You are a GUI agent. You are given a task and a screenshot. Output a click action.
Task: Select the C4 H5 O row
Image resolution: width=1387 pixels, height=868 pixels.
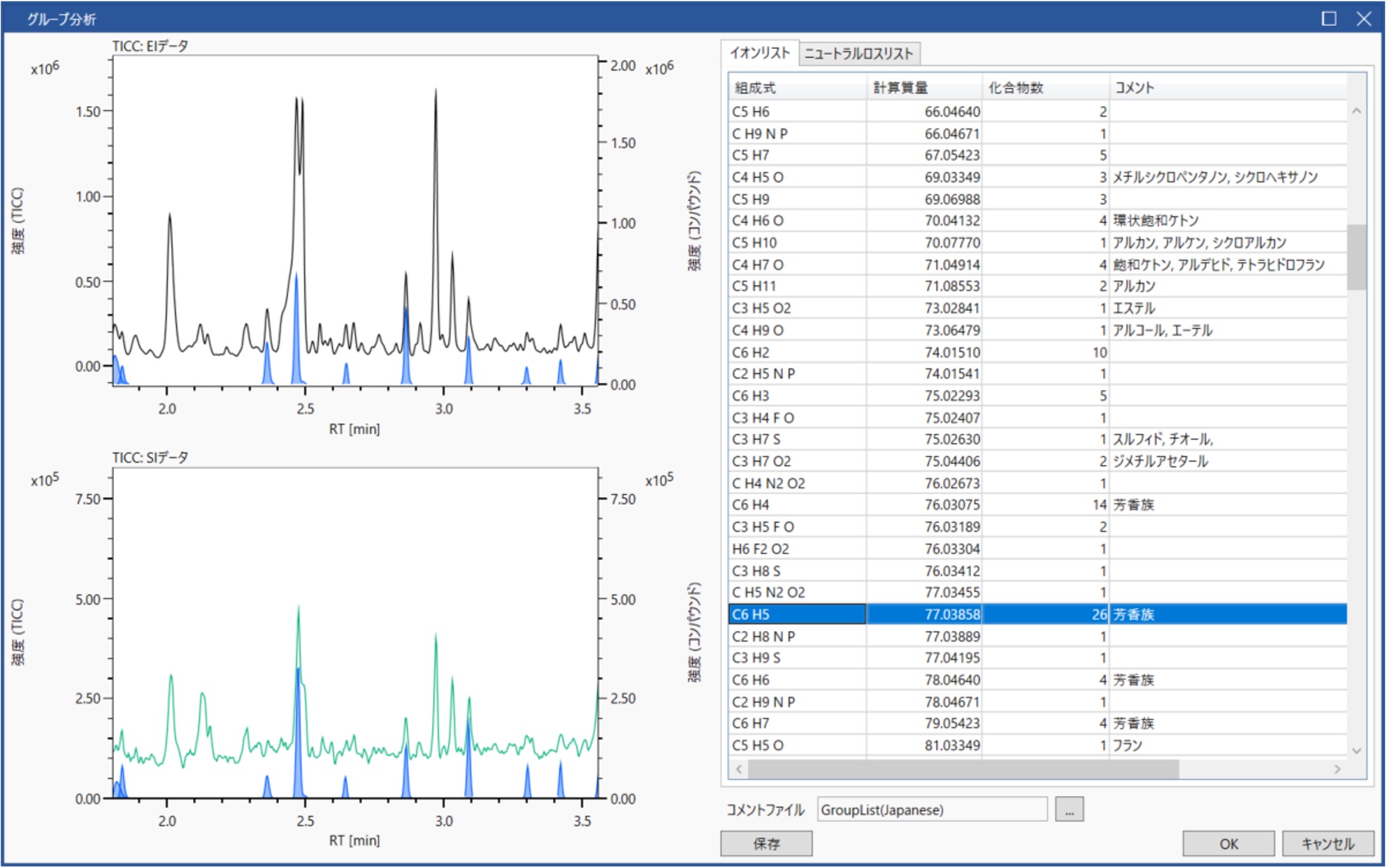point(1037,178)
